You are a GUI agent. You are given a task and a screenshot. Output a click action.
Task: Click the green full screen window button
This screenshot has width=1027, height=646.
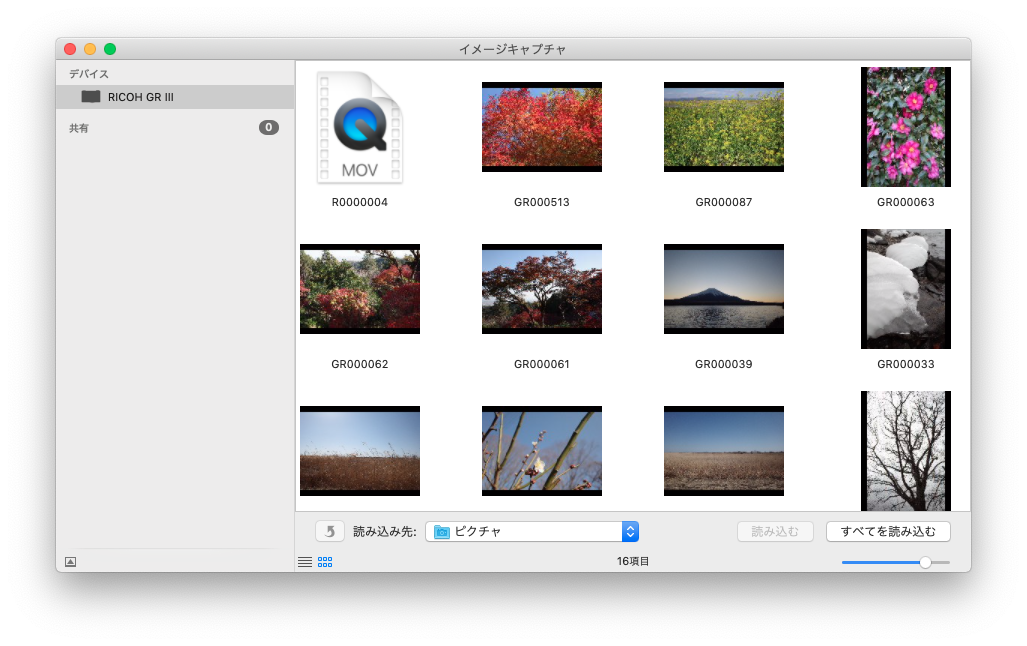tap(110, 49)
